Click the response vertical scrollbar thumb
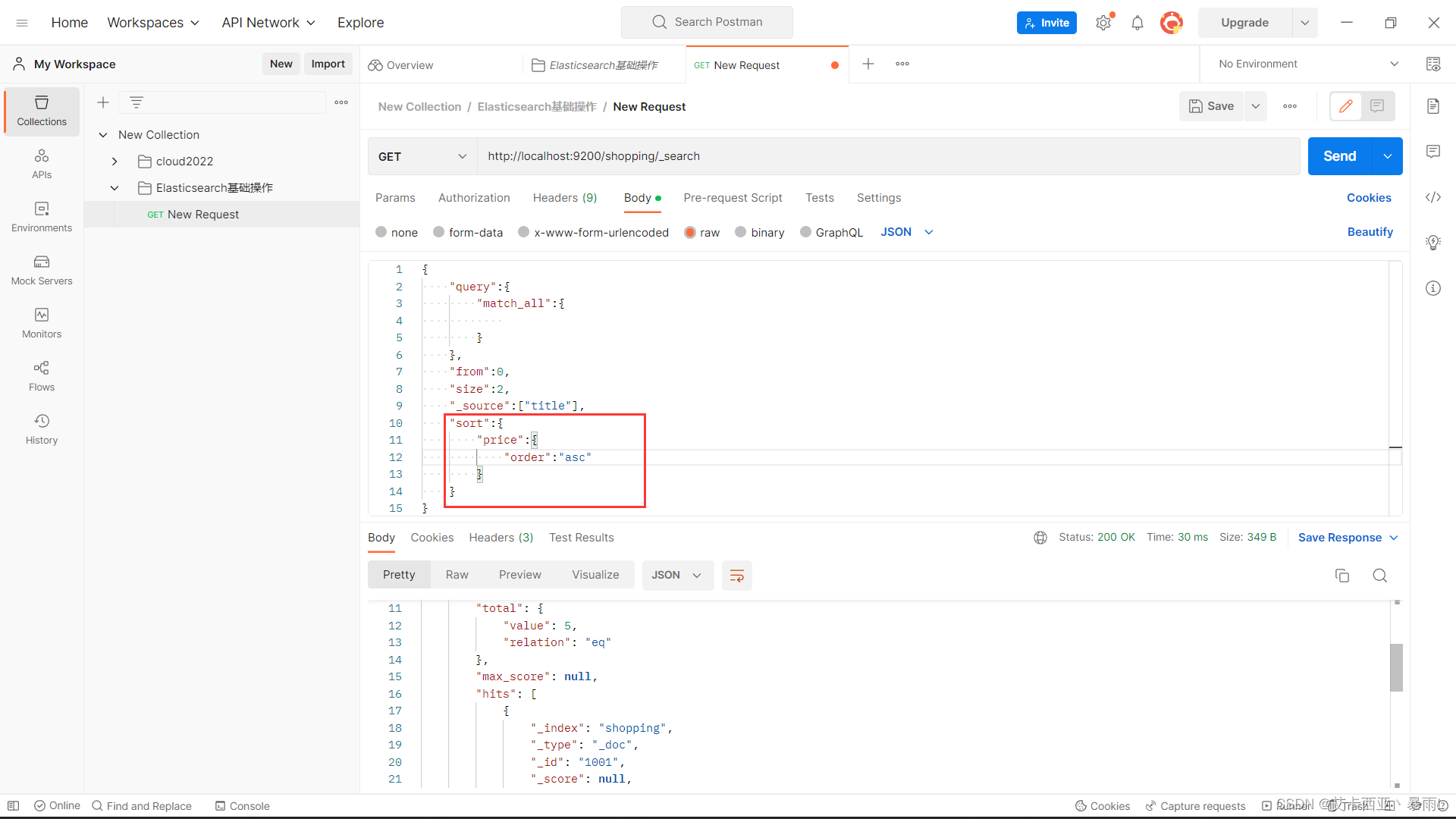The image size is (1456, 819). [x=1396, y=667]
